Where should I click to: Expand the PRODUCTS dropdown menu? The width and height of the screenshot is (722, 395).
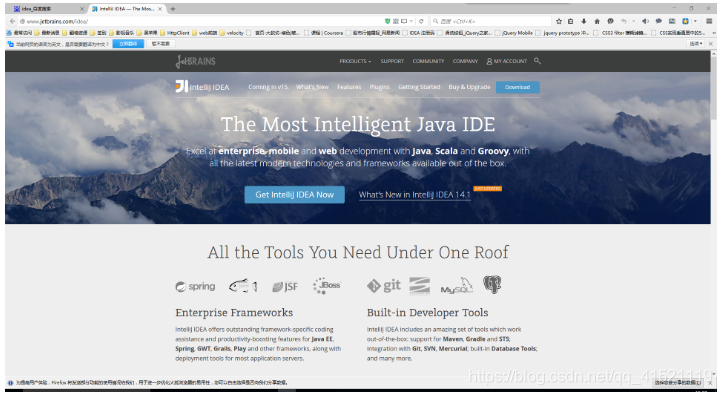point(355,61)
